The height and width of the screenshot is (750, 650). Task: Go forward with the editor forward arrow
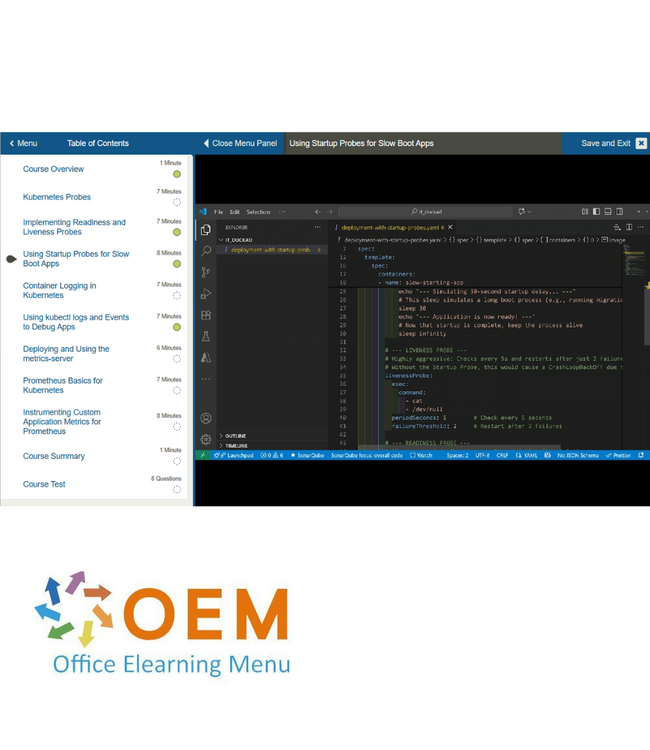(x=330, y=211)
